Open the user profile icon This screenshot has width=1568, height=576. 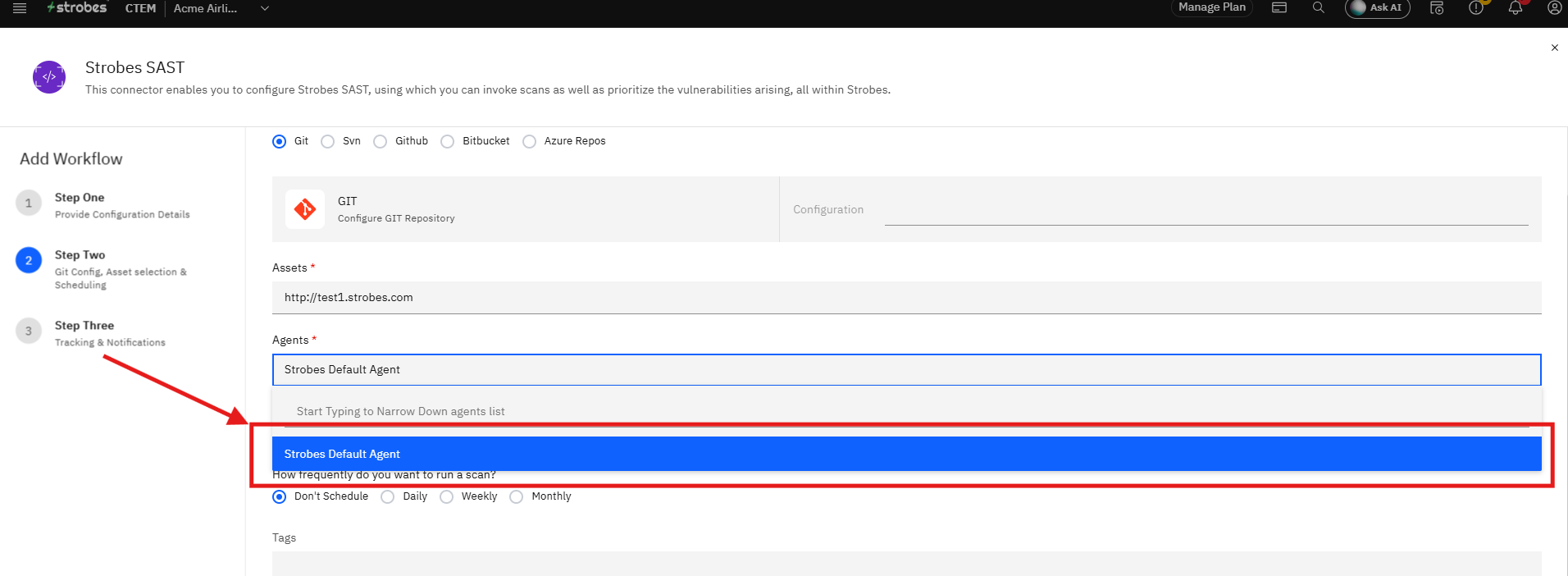(1554, 7)
